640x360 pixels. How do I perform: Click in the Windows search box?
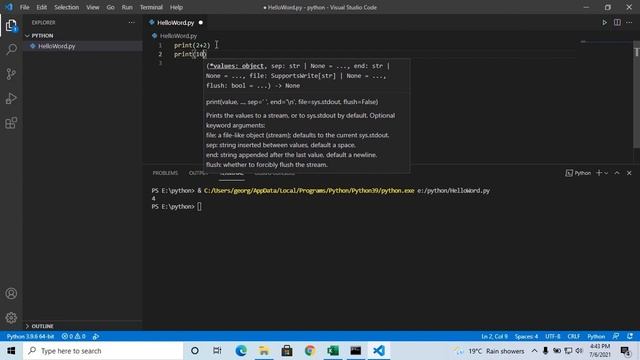click(x=103, y=351)
